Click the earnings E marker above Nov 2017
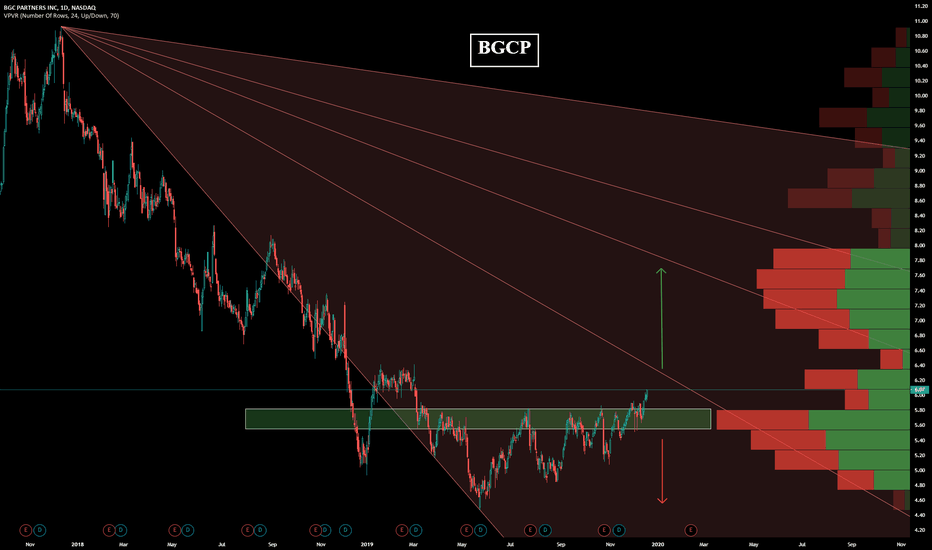 pyautogui.click(x=26, y=530)
